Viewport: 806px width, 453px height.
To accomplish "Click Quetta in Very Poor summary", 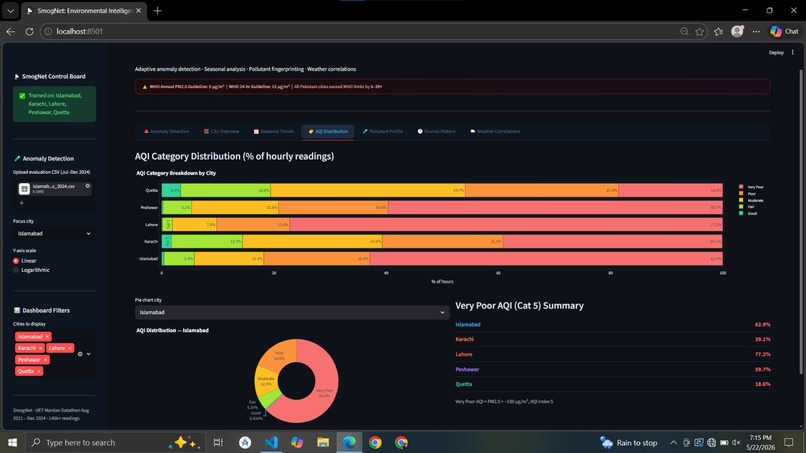I will click(x=464, y=384).
